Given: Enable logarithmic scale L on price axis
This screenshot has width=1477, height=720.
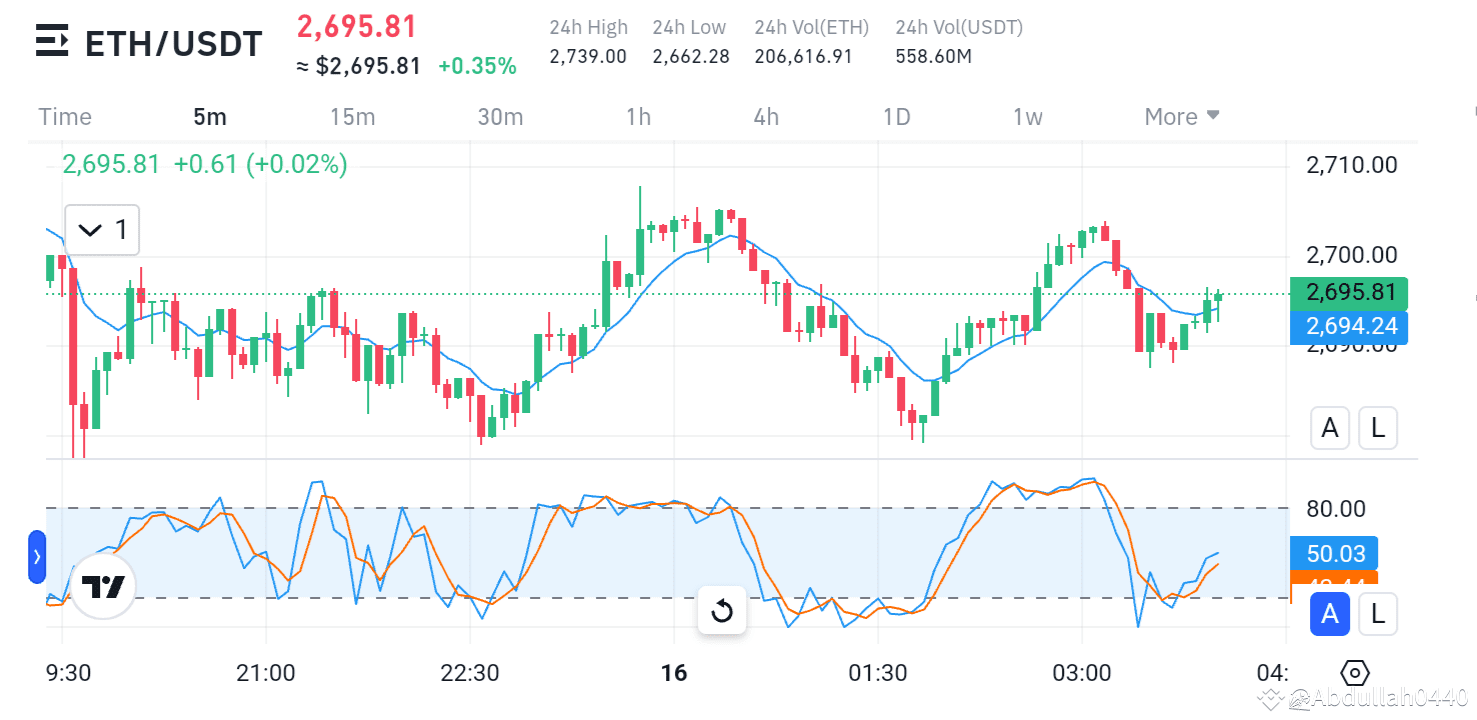Looking at the screenshot, I should 1377,427.
